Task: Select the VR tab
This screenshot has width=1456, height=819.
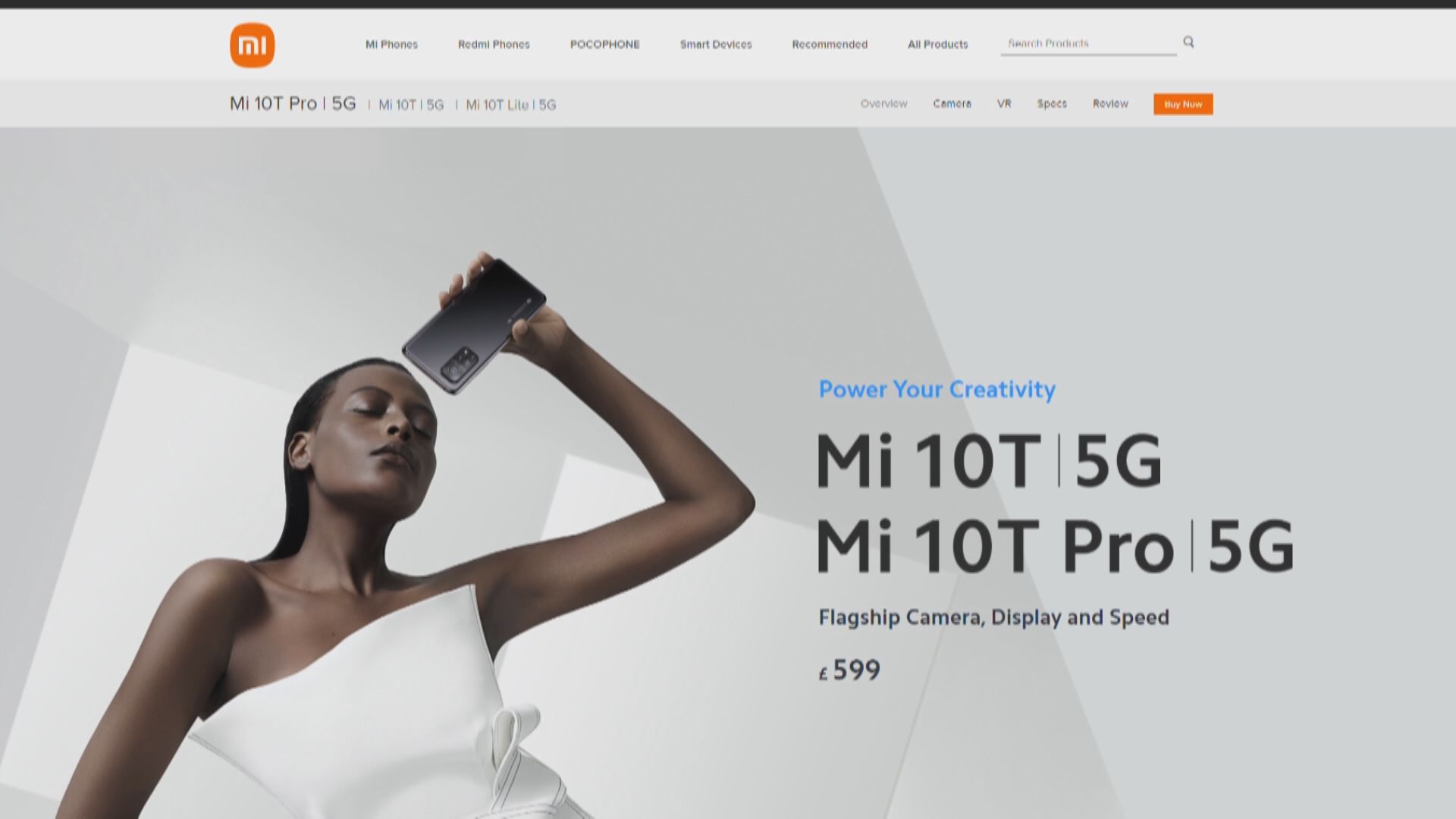Action: [x=1003, y=104]
